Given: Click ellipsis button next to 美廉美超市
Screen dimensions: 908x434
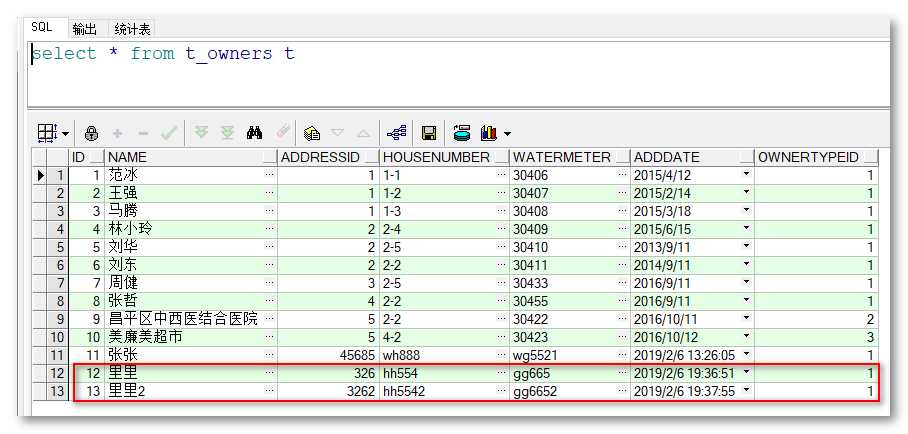Looking at the screenshot, I should [269, 336].
